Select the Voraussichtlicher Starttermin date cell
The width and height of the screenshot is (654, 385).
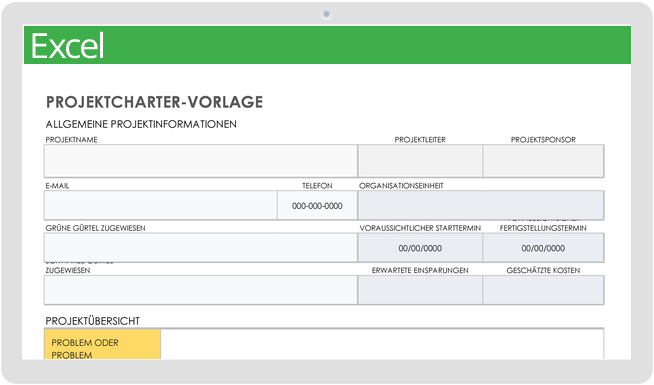(x=420, y=248)
